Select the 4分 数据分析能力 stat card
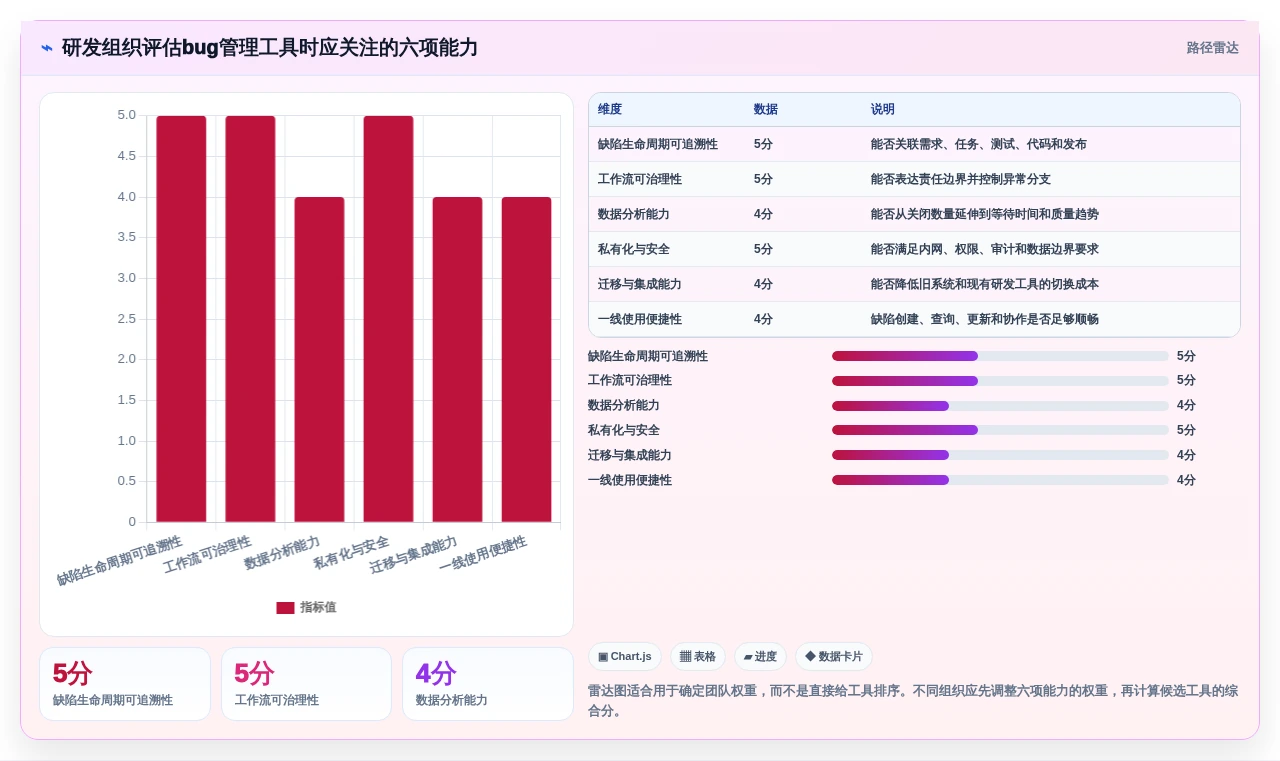The width and height of the screenshot is (1280, 761). pyautogui.click(x=488, y=684)
